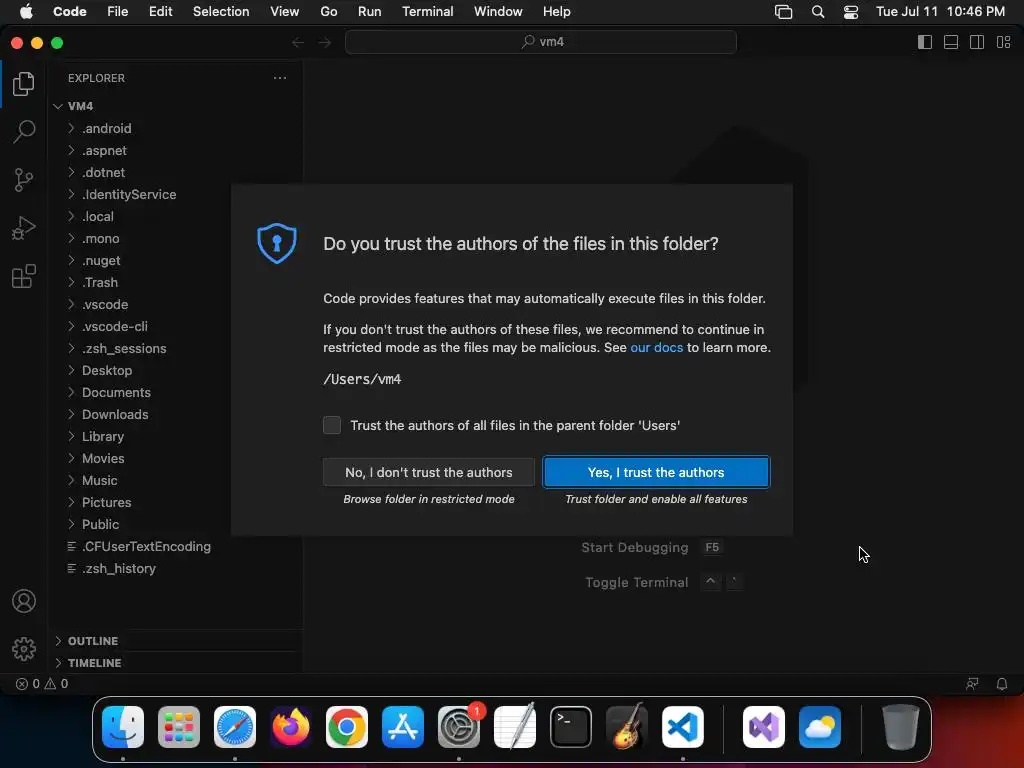1024x768 pixels.
Task: Open the Accounts icon in activity bar
Action: [24, 601]
